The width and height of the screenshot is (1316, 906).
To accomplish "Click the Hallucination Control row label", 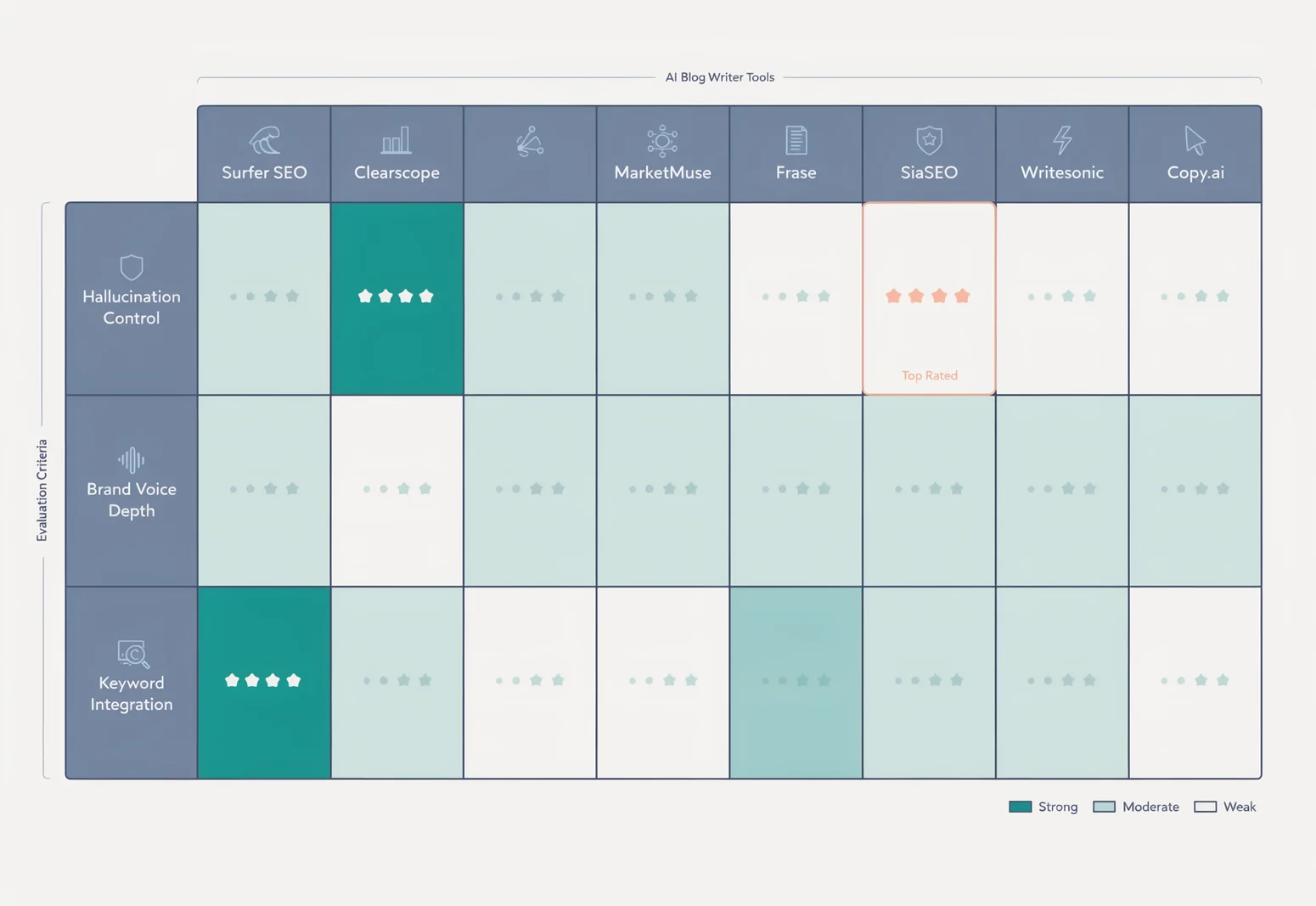I will (132, 307).
